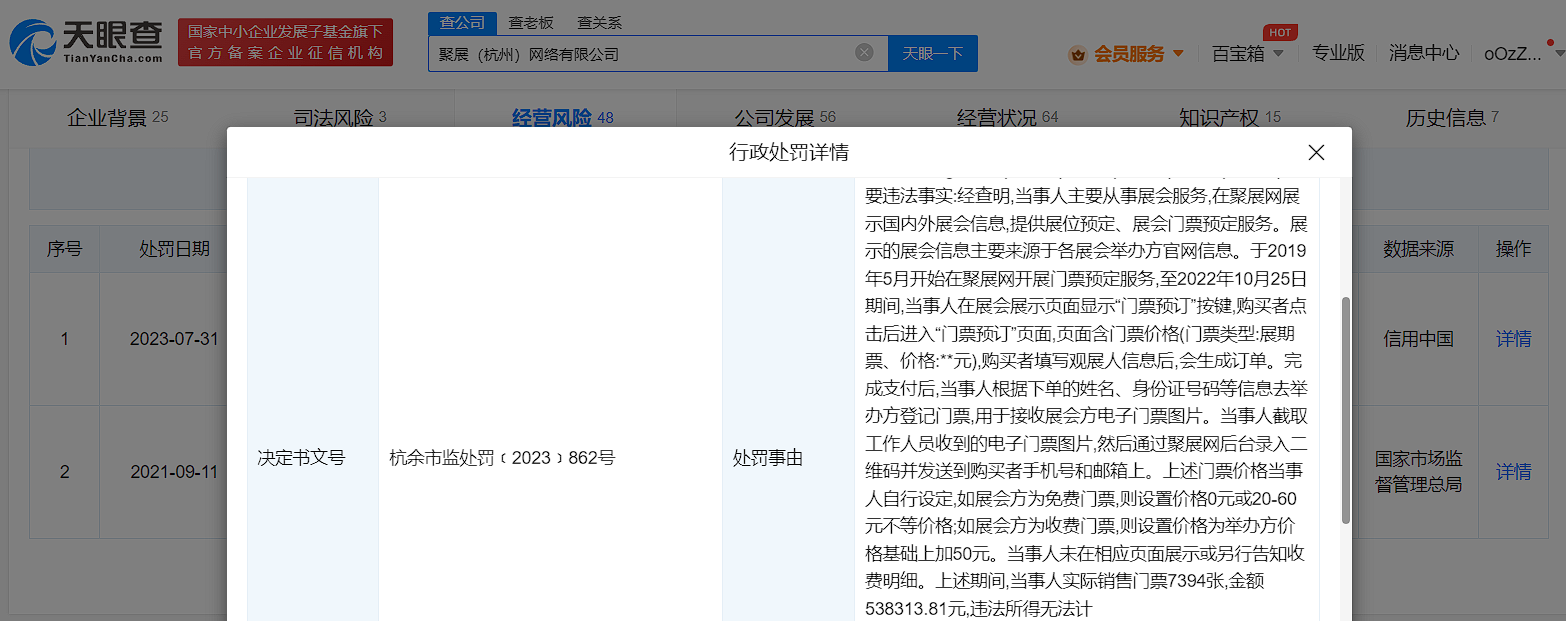Clear the search box with the X icon

[864, 53]
